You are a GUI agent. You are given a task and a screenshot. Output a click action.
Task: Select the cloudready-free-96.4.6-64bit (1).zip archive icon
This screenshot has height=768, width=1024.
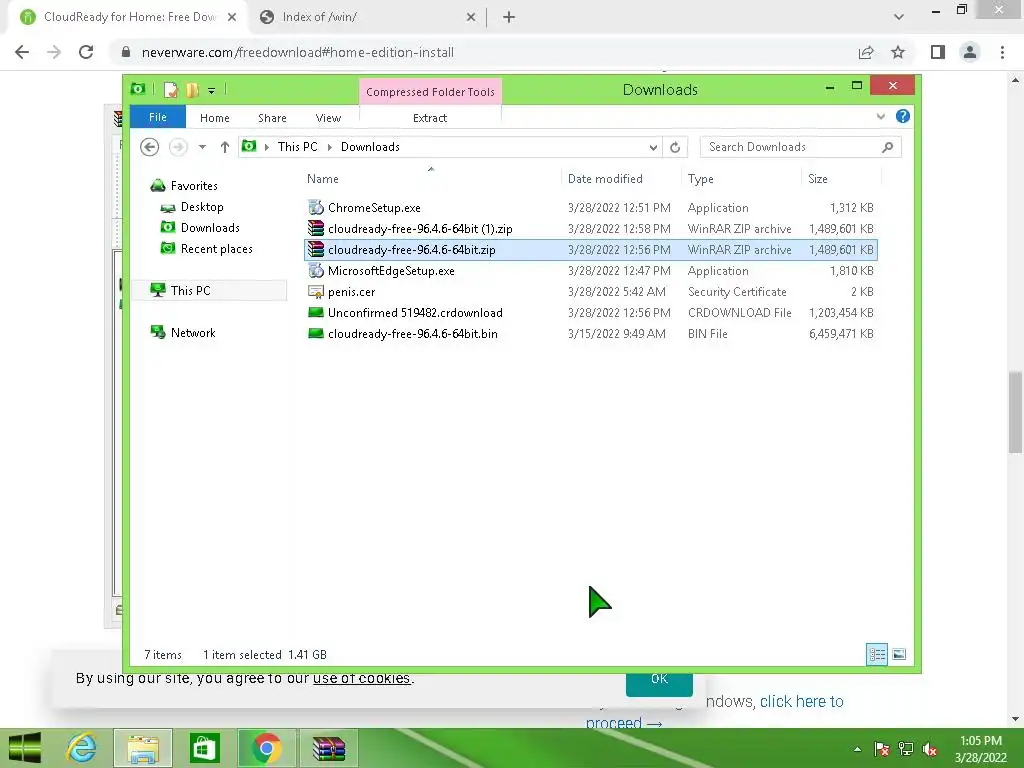point(316,229)
